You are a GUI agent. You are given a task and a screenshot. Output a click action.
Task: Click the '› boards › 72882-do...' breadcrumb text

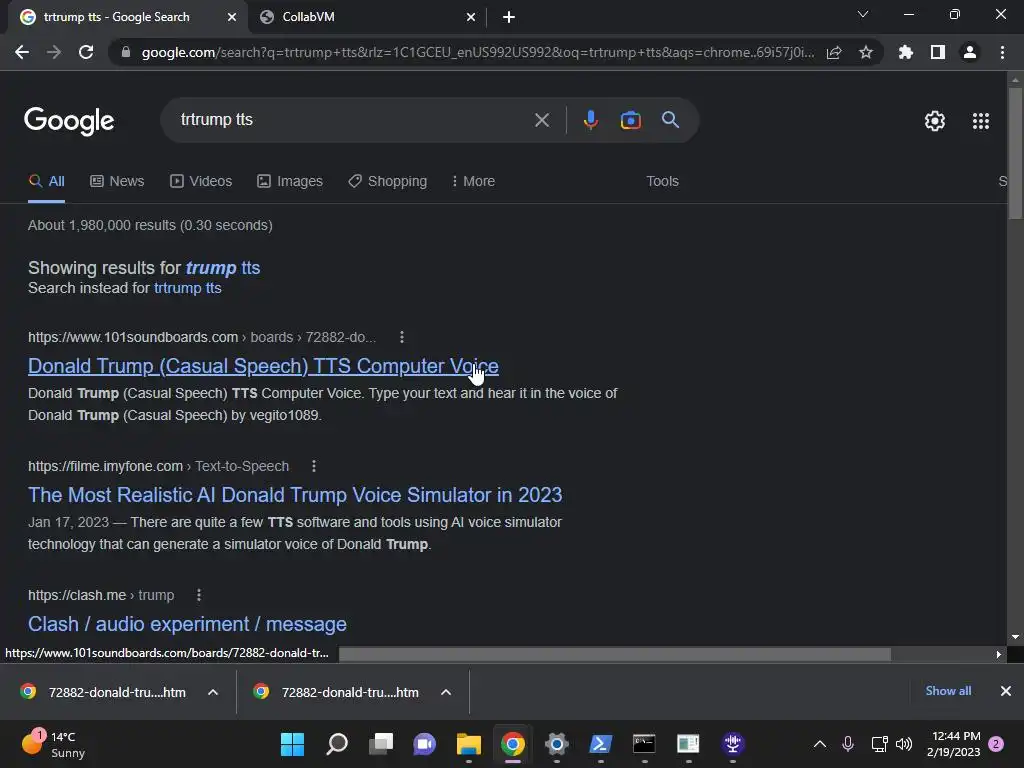pyautogui.click(x=309, y=338)
